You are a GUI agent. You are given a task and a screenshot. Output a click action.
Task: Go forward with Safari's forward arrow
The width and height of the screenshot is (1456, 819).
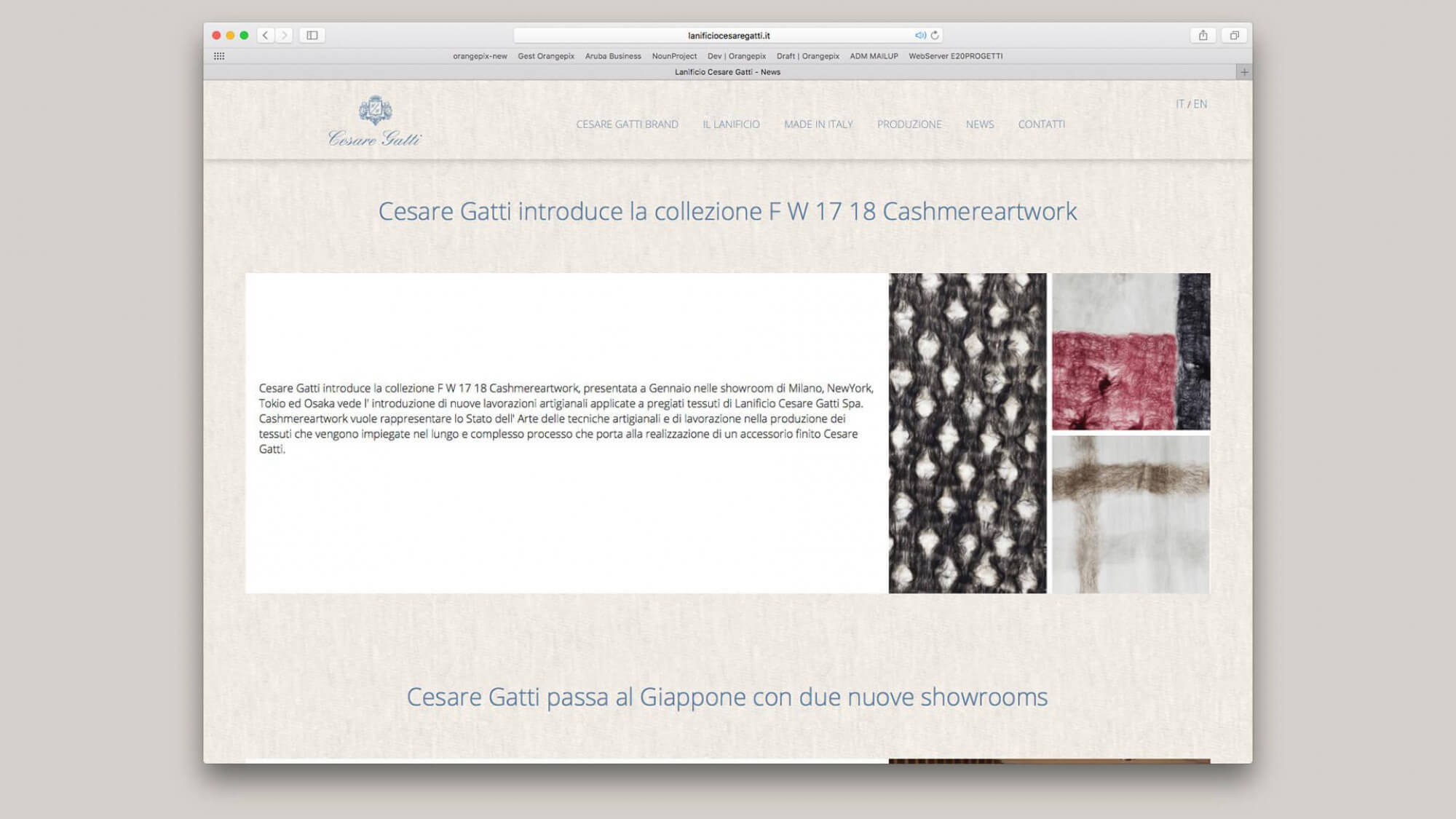[x=285, y=35]
